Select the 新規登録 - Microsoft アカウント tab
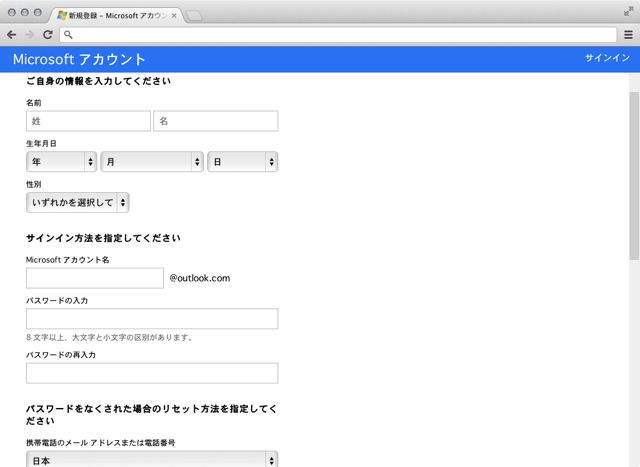 point(116,16)
